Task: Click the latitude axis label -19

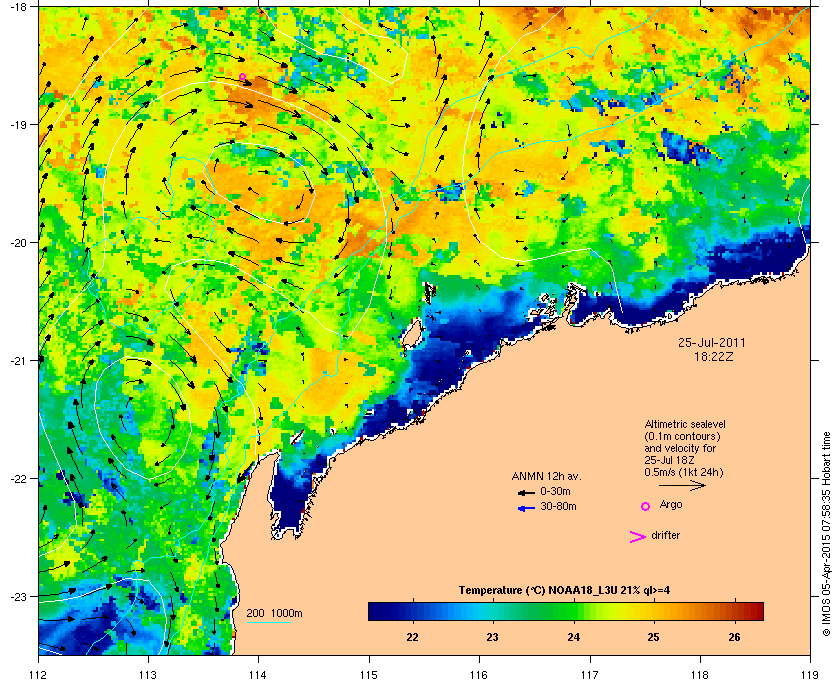Action: 18,125
